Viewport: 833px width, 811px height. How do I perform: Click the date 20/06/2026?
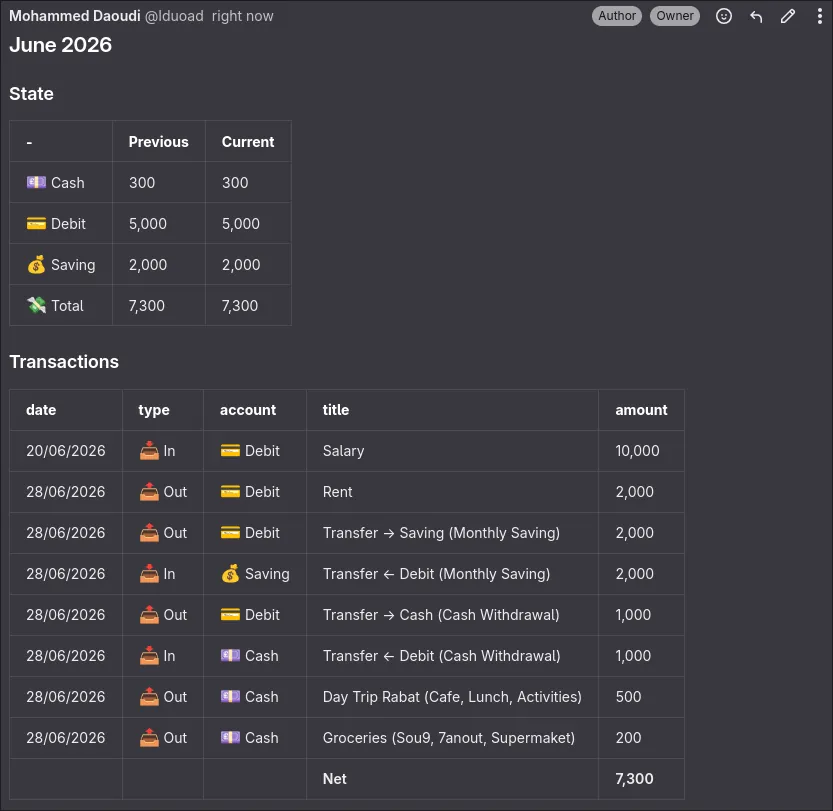click(x=66, y=451)
